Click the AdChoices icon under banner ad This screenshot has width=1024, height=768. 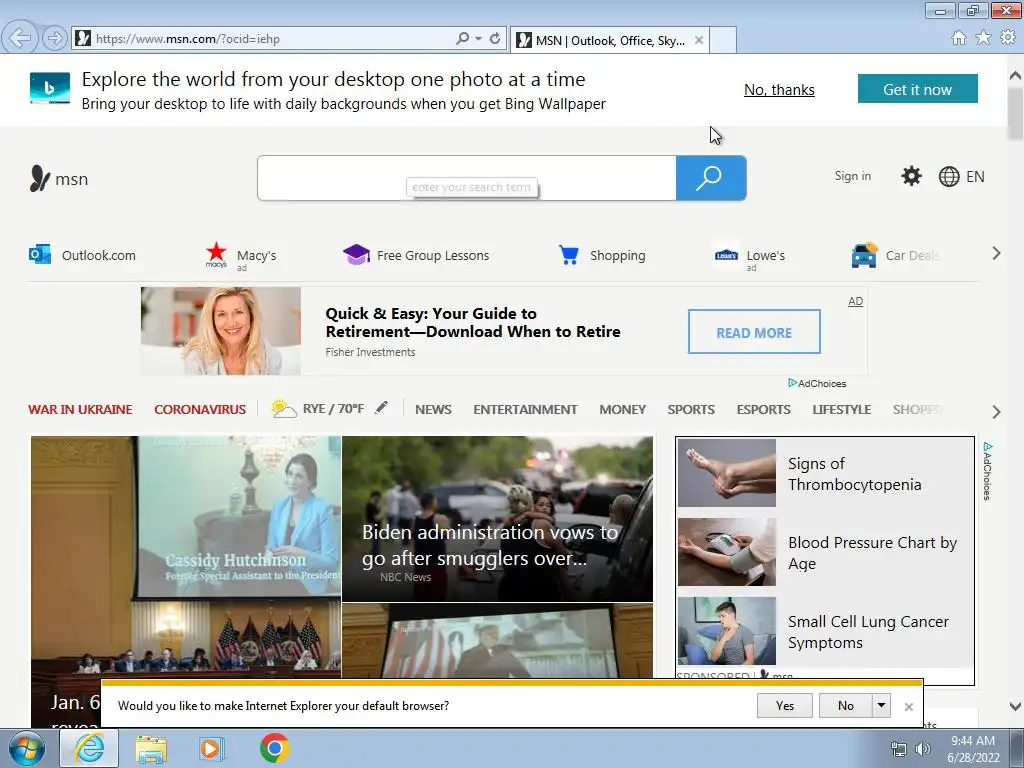(x=793, y=383)
